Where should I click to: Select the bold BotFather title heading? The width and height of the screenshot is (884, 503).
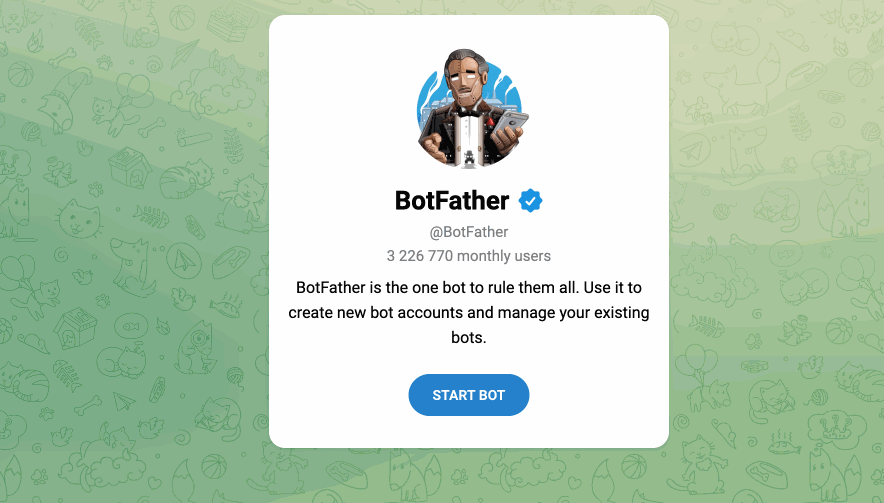[x=452, y=201]
